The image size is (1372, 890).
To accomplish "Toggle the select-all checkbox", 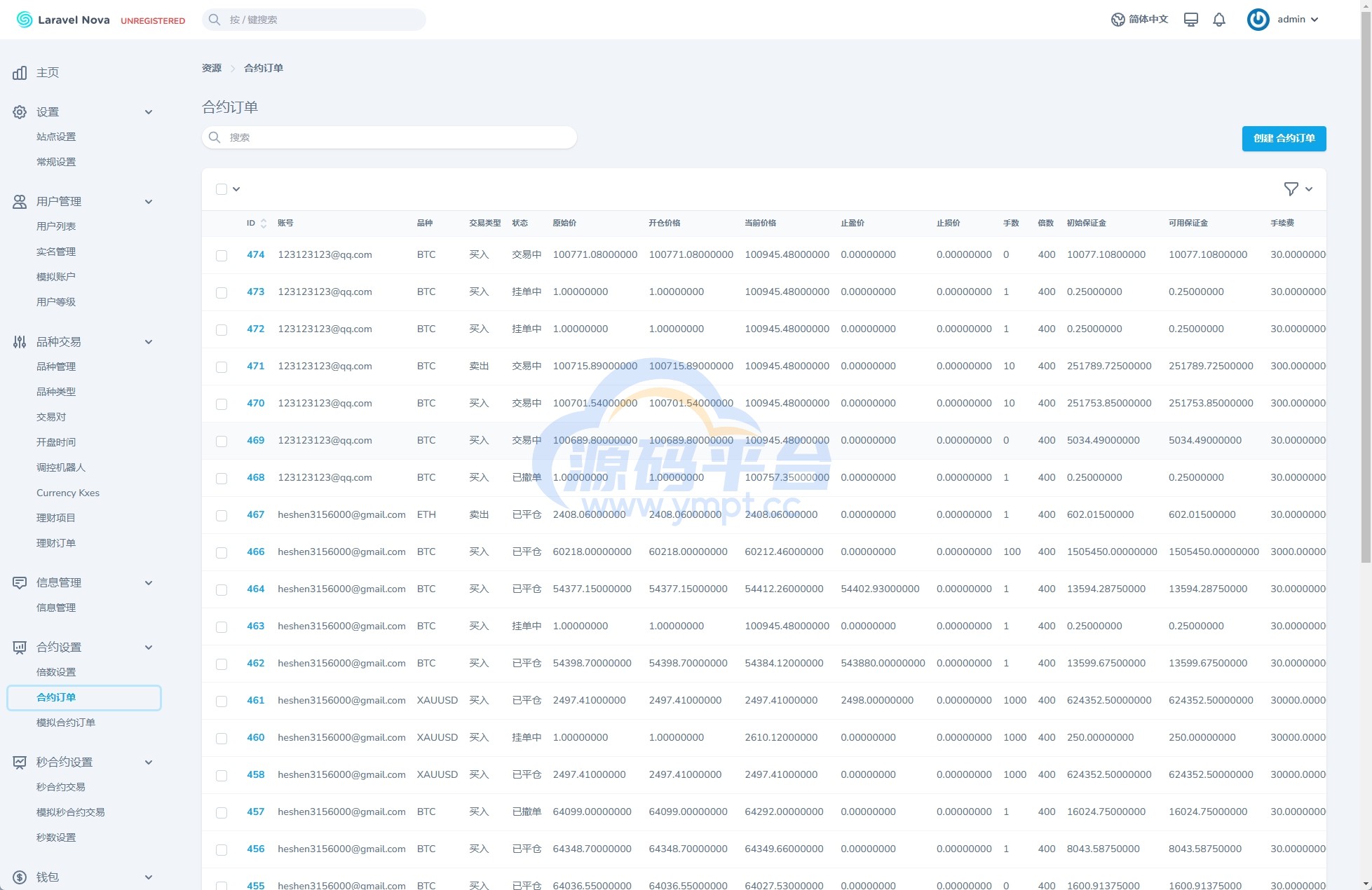I will point(222,189).
